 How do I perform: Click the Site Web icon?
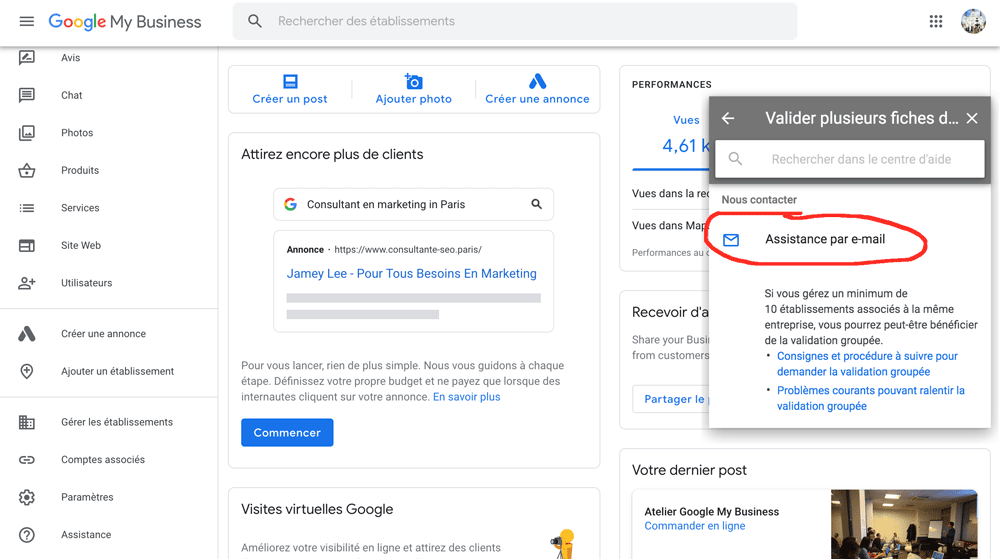point(27,245)
